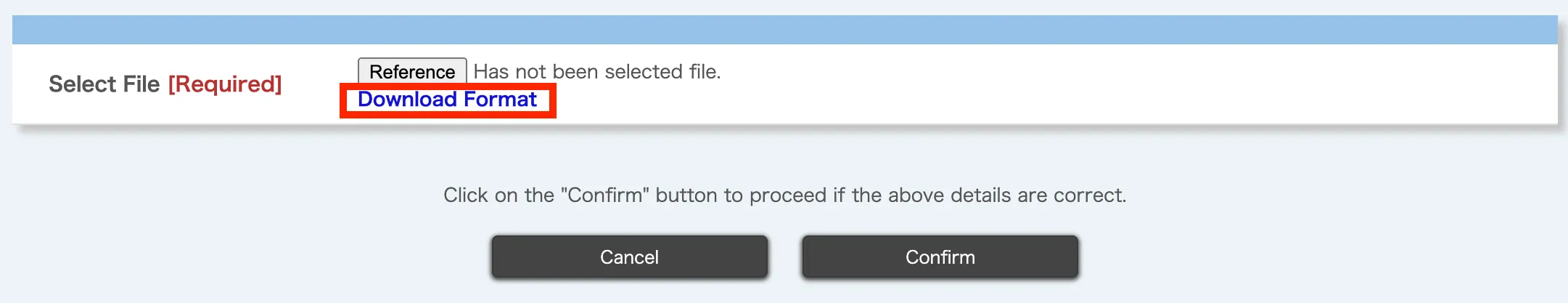Click the word "File" in the field label
Viewport: 1568px width, 303px height.
(141, 84)
